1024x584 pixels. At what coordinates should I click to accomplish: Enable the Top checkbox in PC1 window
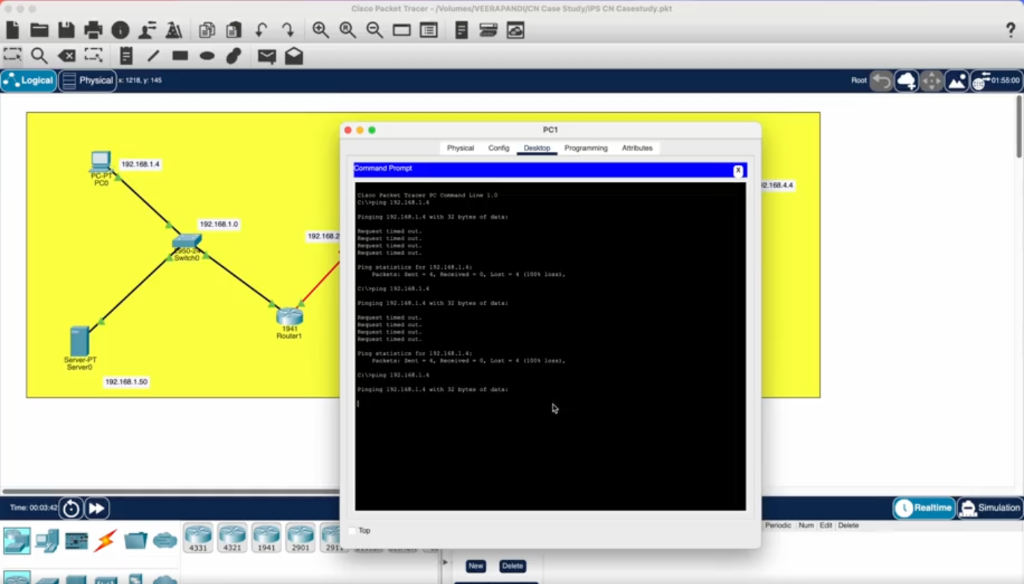pos(353,531)
